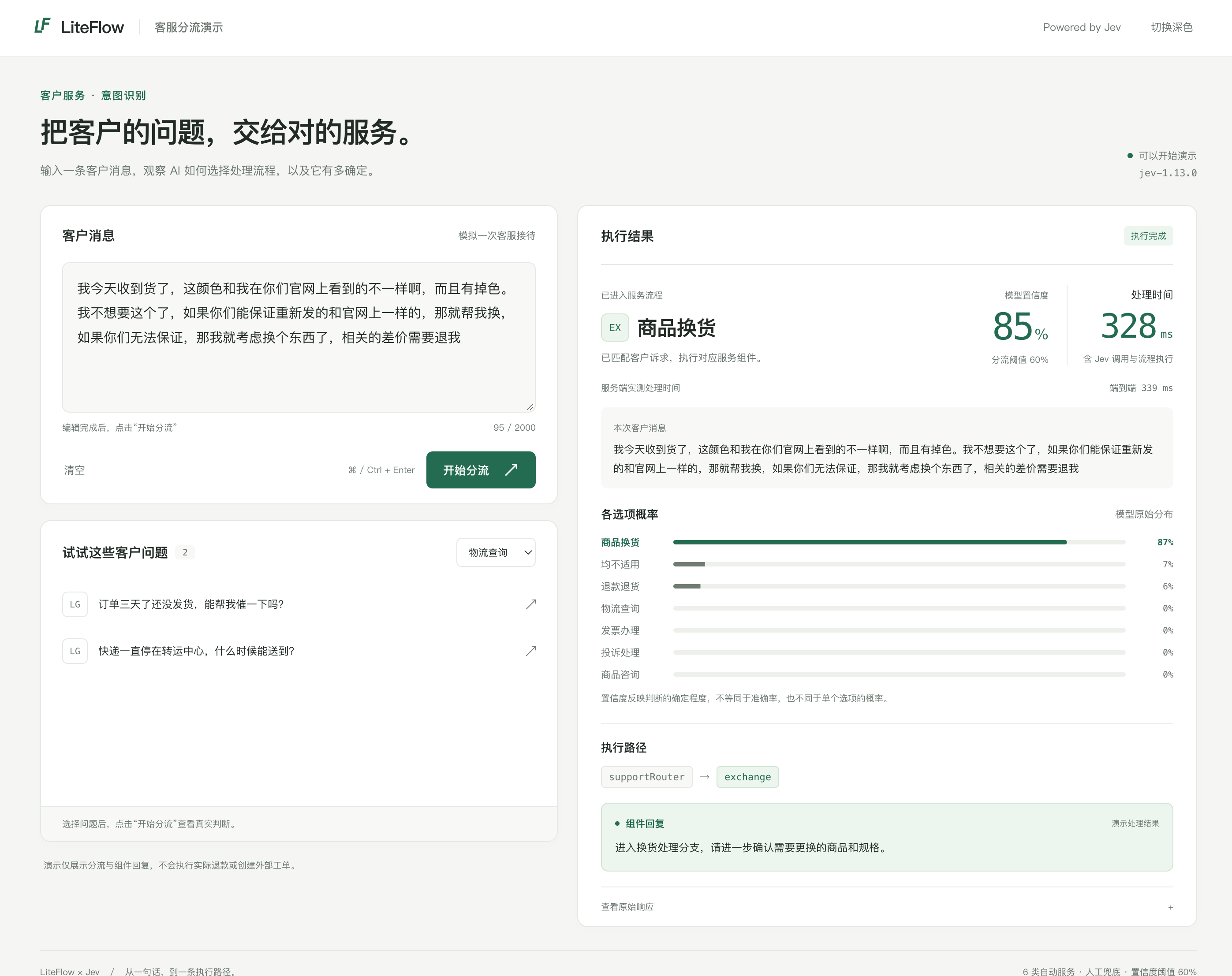Click the 投诉处理 probability row label

coord(620,652)
